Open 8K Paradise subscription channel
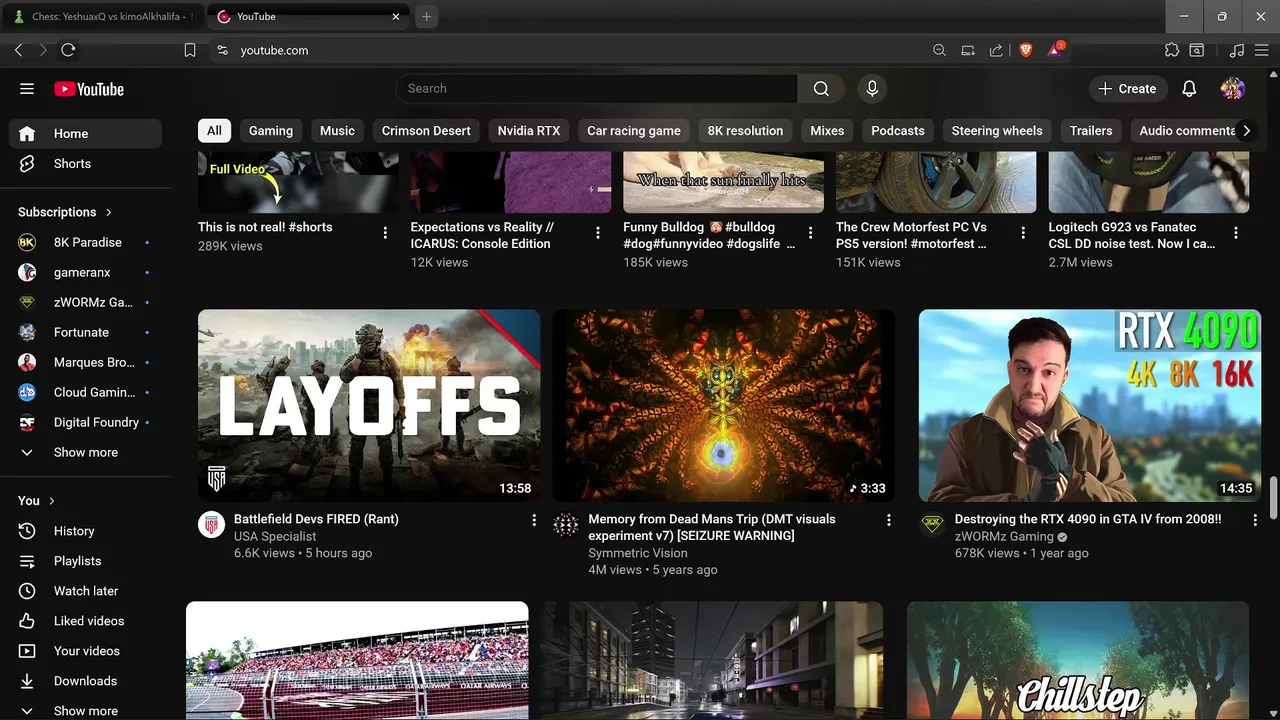1280x720 pixels. click(x=85, y=242)
